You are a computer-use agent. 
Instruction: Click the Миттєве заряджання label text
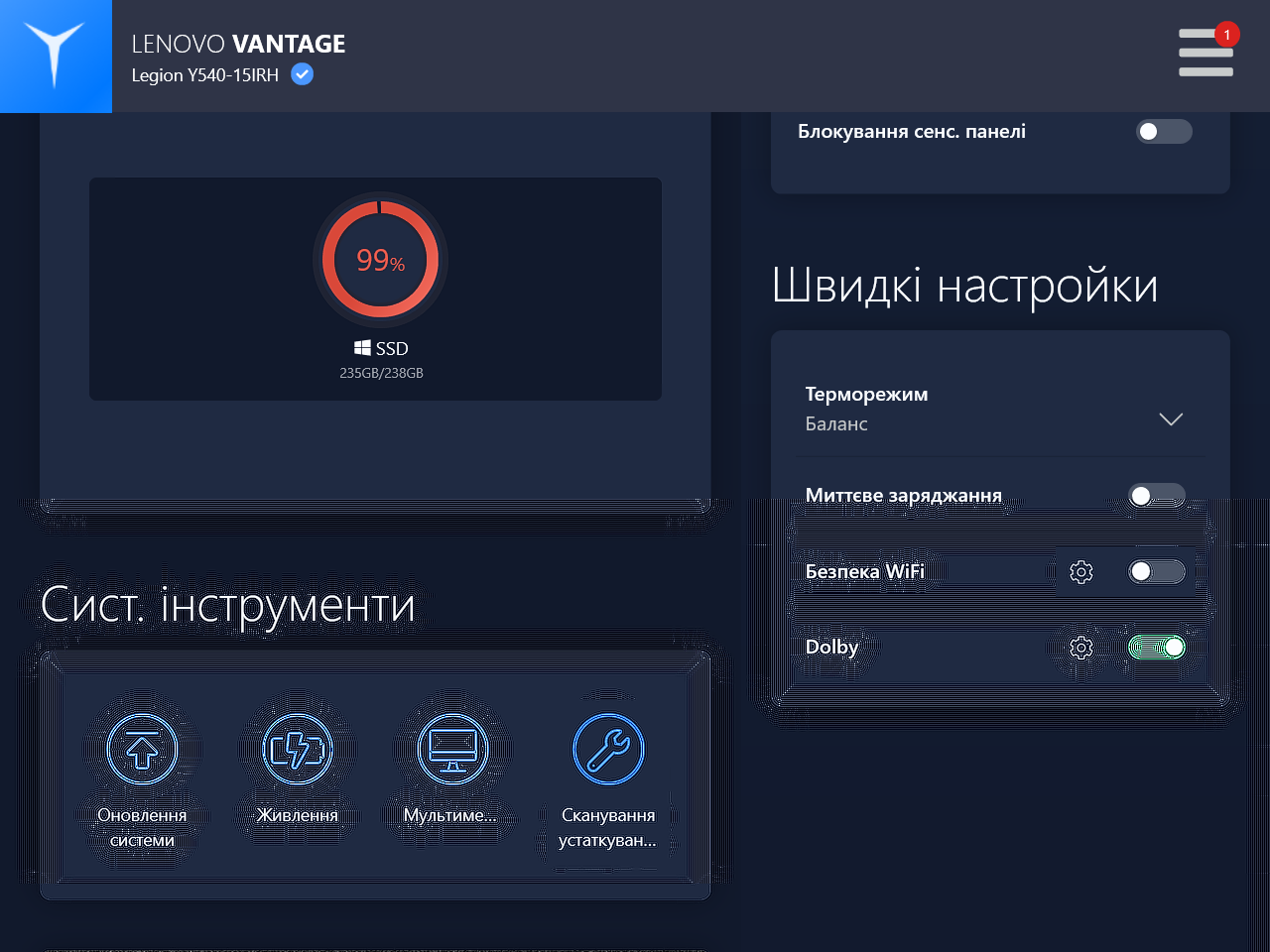click(904, 496)
